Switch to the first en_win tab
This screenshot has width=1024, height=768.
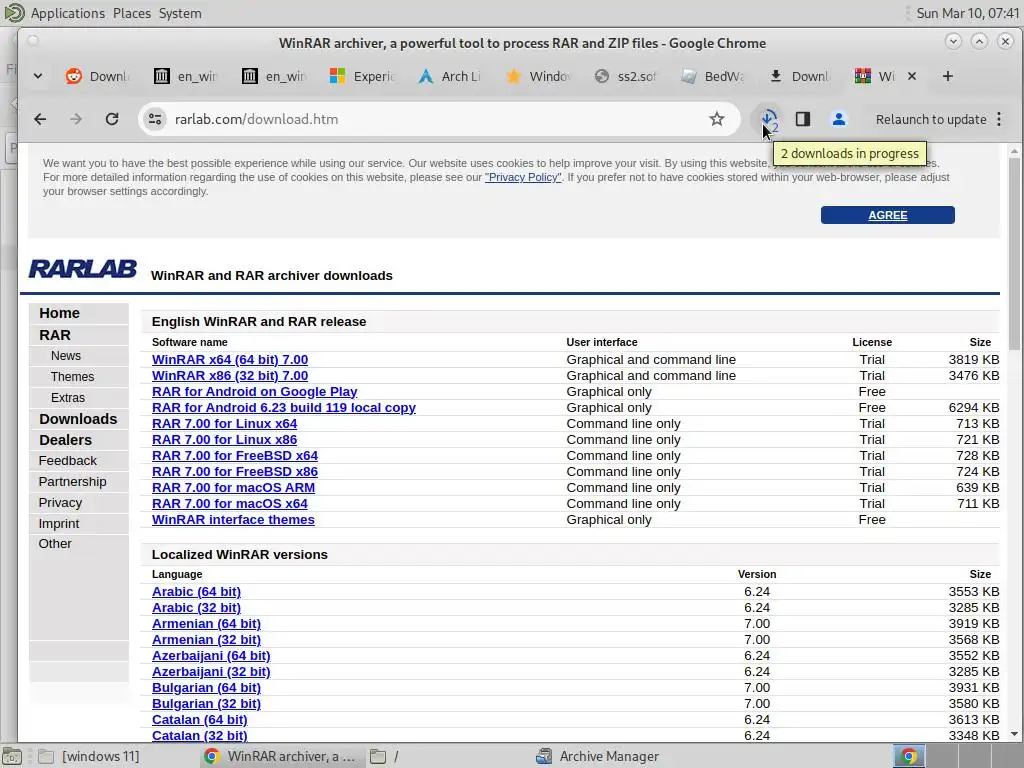coord(185,76)
